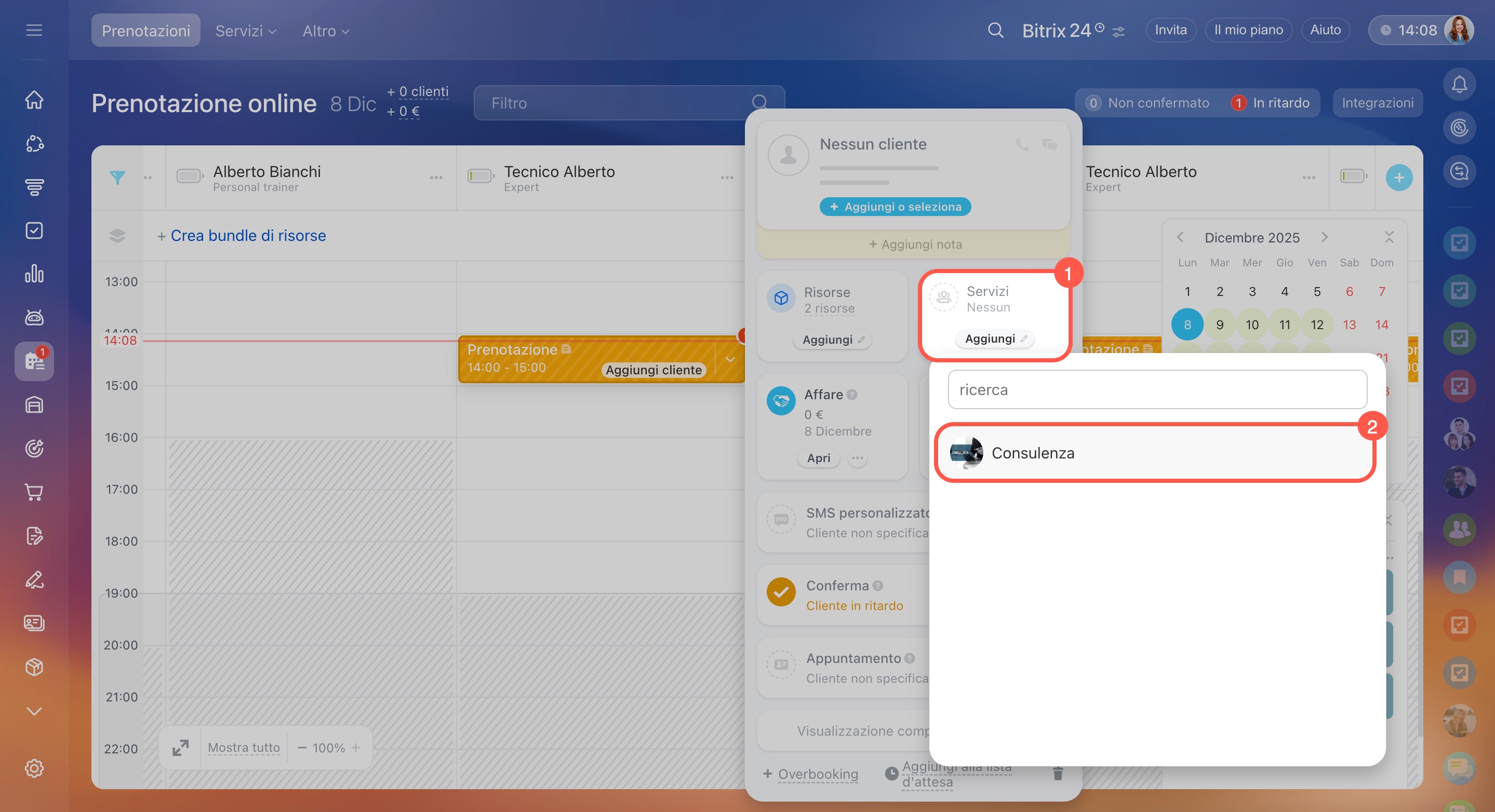Click plus to increase zoom percentage

click(x=356, y=748)
